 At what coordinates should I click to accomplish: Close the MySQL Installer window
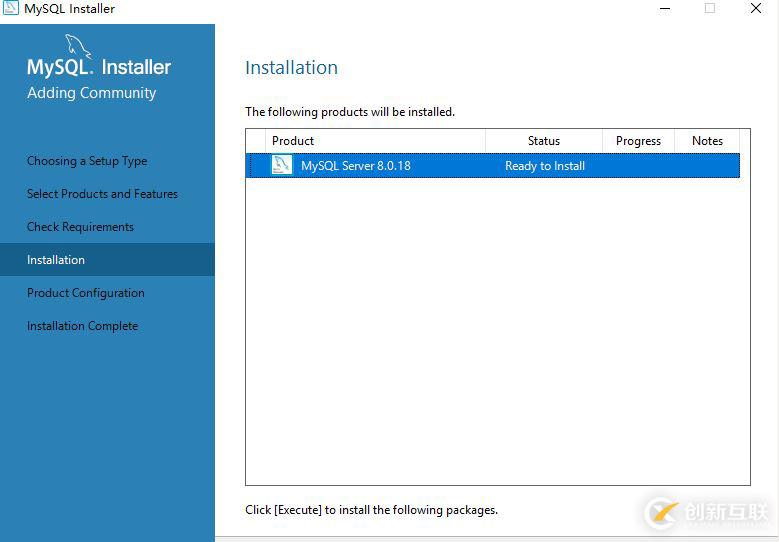[756, 8]
